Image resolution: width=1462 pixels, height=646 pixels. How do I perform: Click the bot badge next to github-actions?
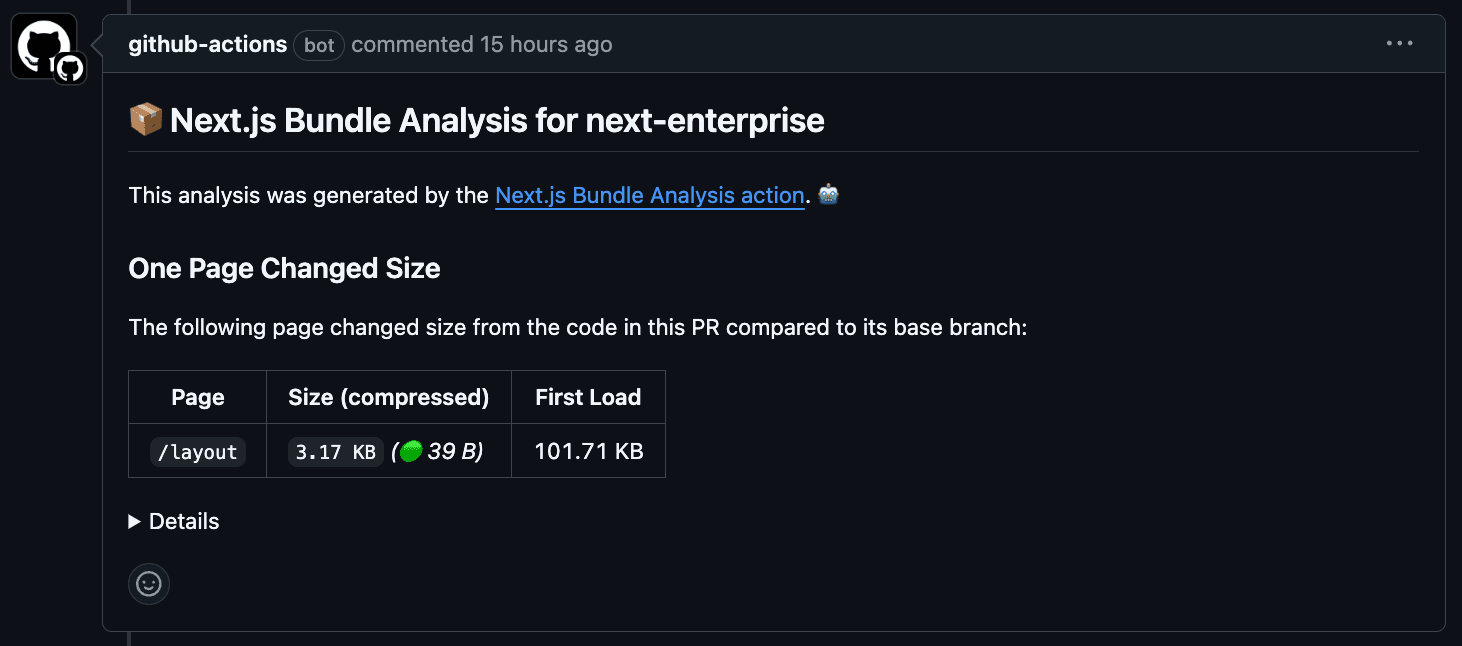[x=318, y=44]
